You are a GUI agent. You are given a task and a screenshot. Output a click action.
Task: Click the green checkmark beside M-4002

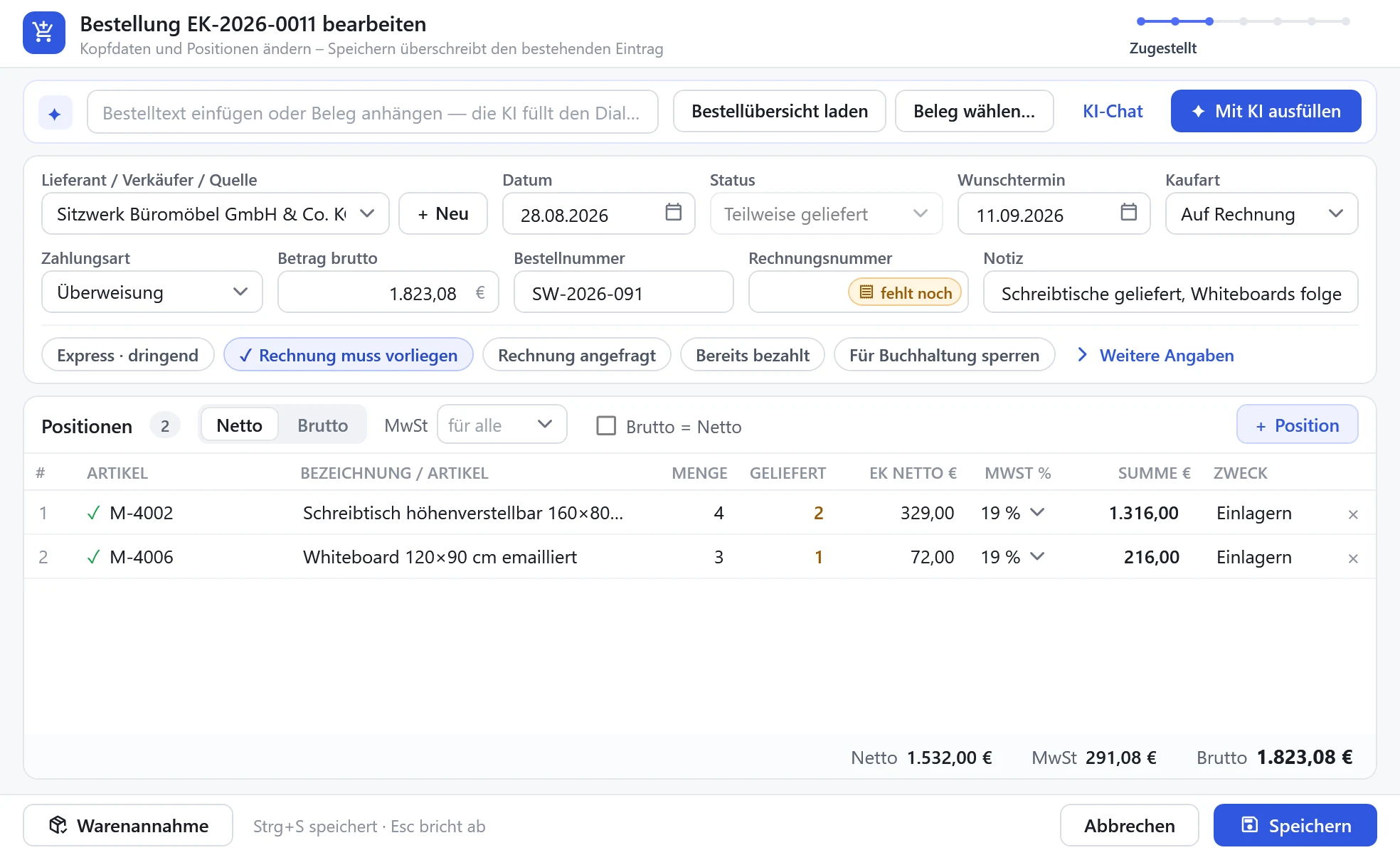coord(93,513)
